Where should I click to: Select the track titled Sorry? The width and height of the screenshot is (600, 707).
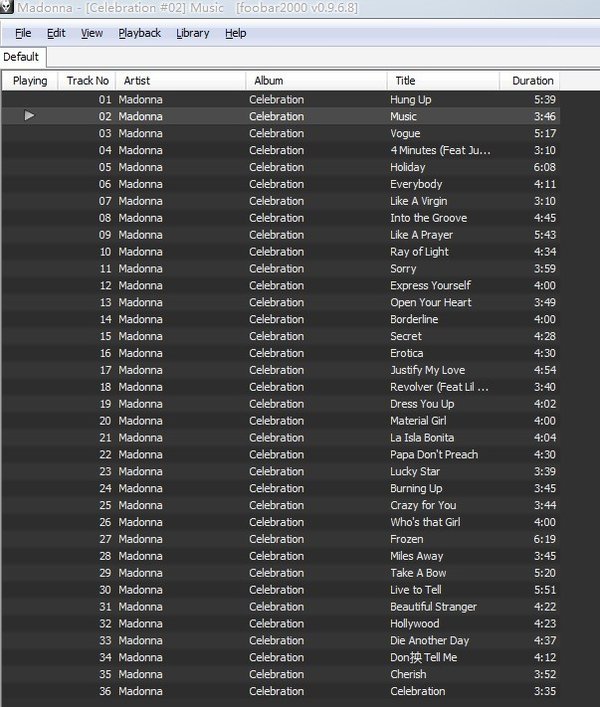coord(281,268)
